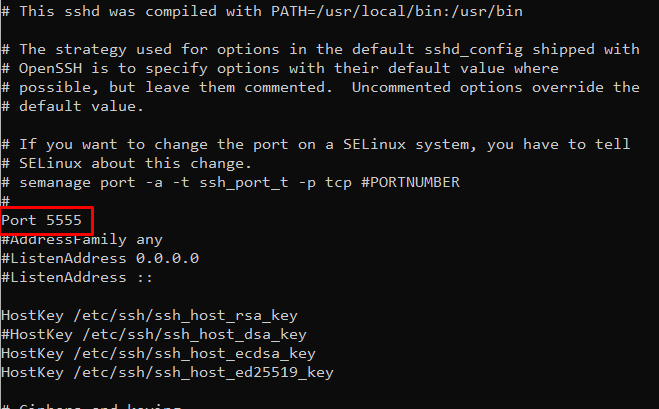
Task: Click the word OpenSSH in comments
Action: 50,68
